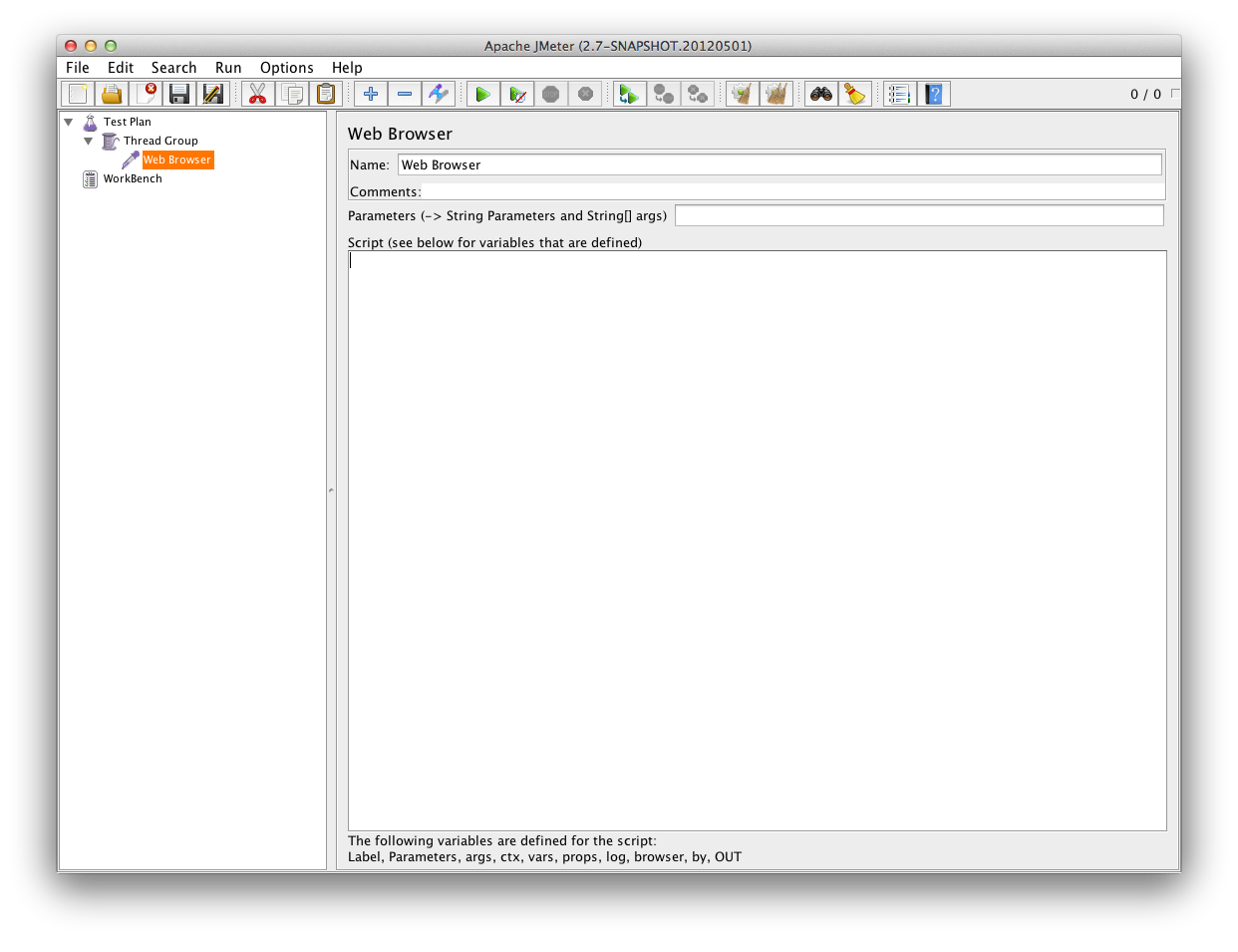Save the test plan using the disk icon
This screenshot has width=1238, height=952.
pos(178,93)
